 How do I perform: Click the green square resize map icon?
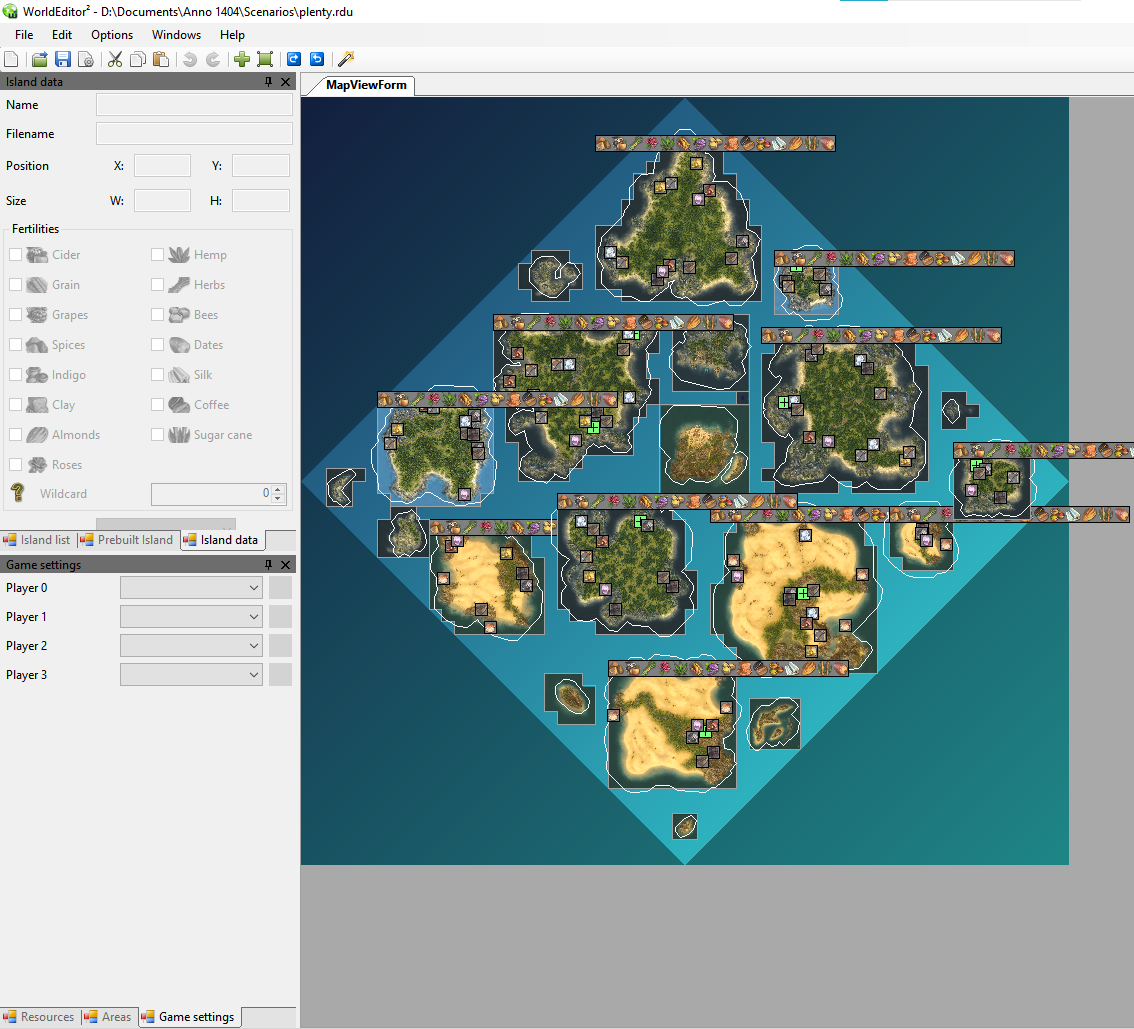[265, 59]
